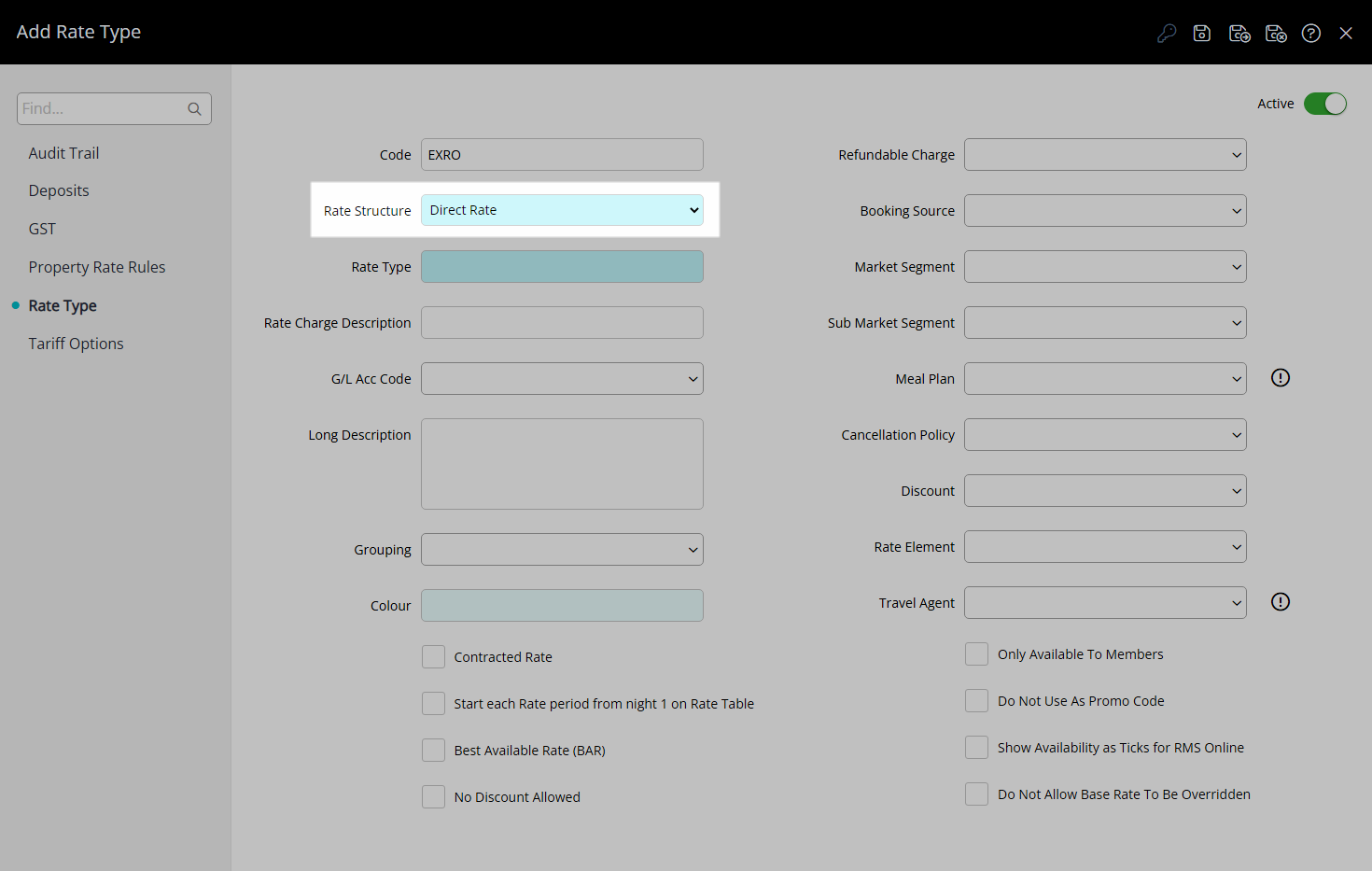Expand the Meal Plan dropdown

1105,379
